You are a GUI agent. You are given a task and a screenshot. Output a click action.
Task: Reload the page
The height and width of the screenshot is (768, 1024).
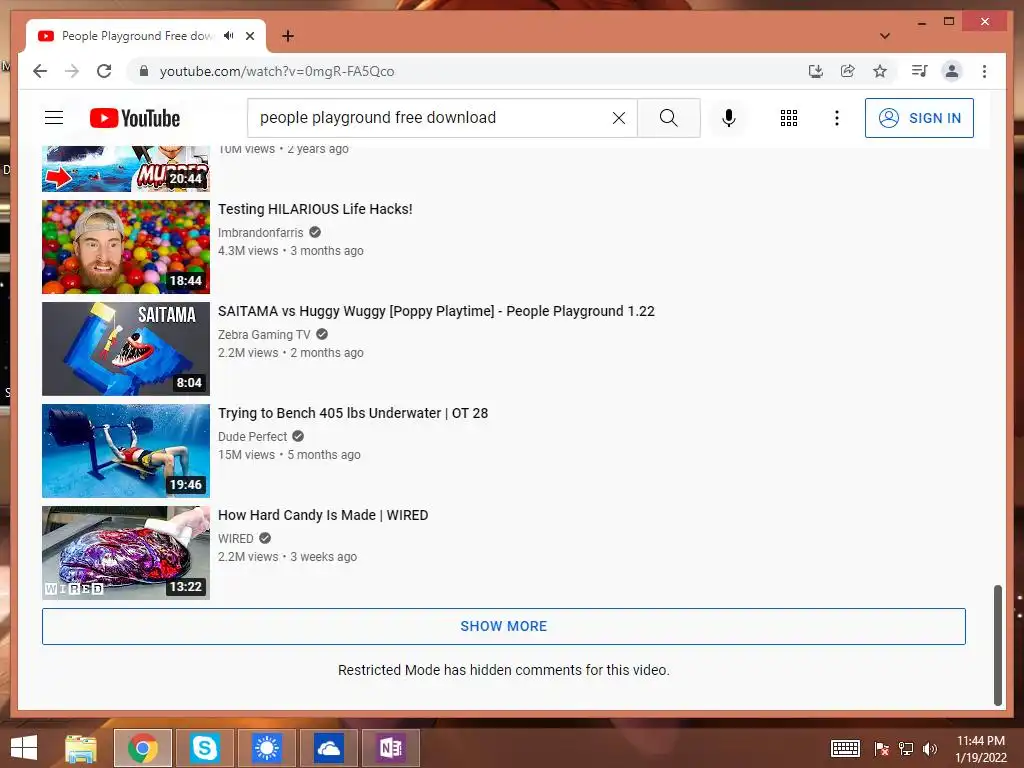tap(104, 71)
